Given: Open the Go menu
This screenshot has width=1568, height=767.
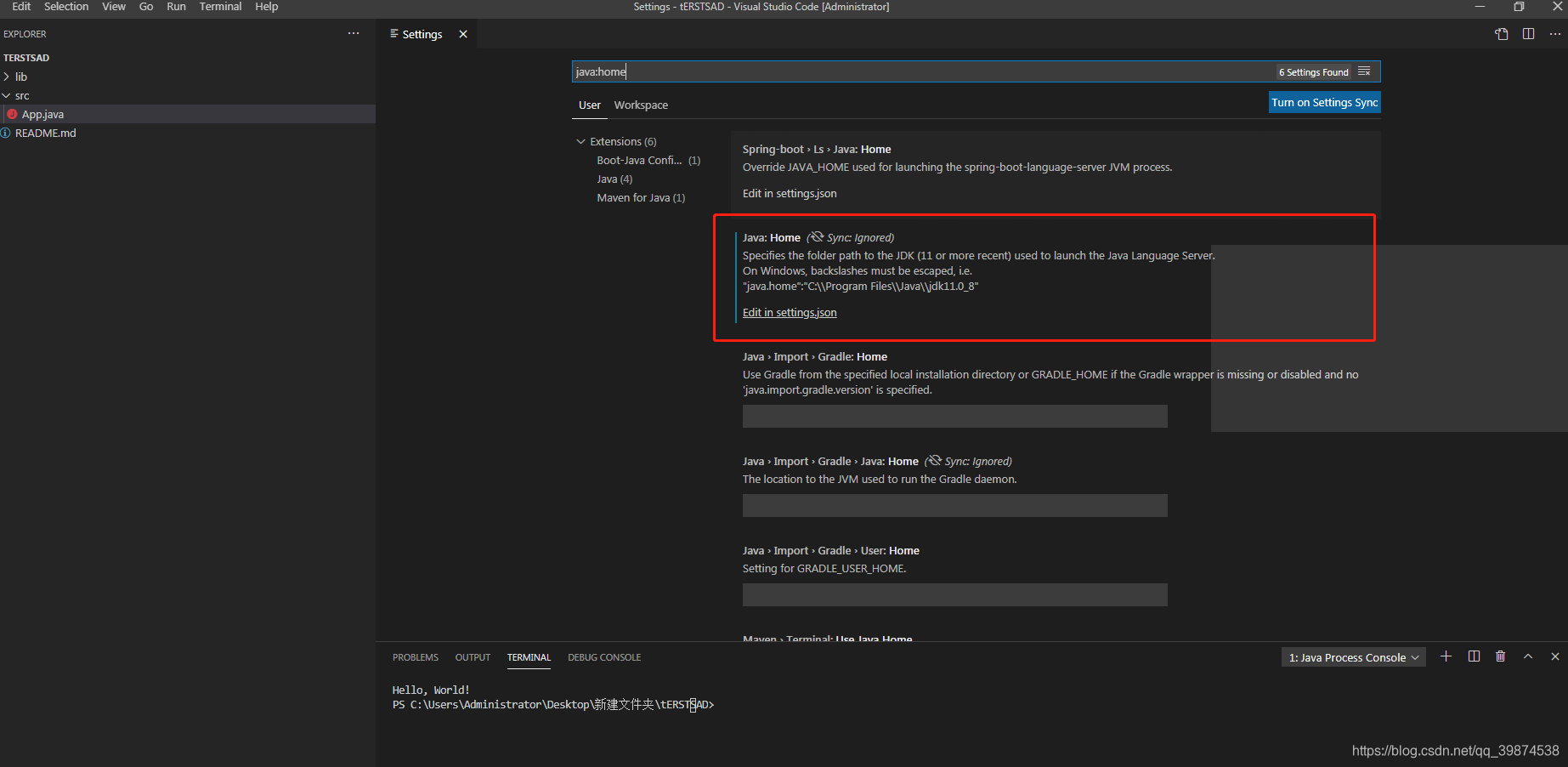Looking at the screenshot, I should click(146, 7).
